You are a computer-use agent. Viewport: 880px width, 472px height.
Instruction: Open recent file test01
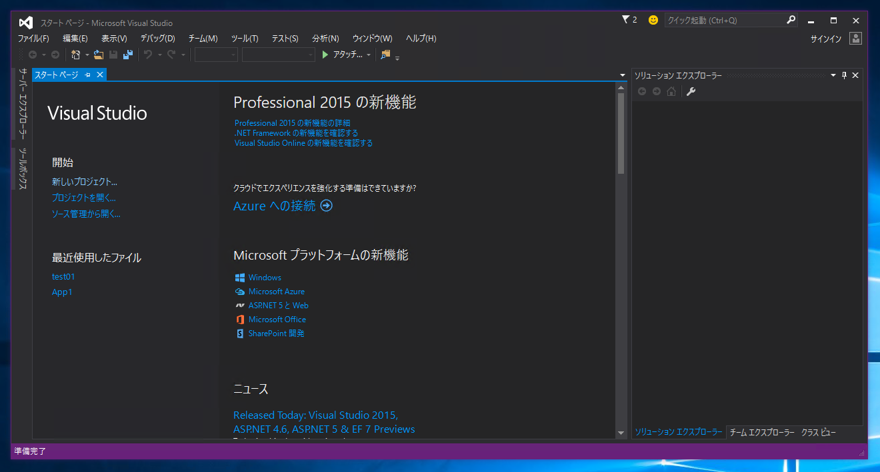click(63, 277)
